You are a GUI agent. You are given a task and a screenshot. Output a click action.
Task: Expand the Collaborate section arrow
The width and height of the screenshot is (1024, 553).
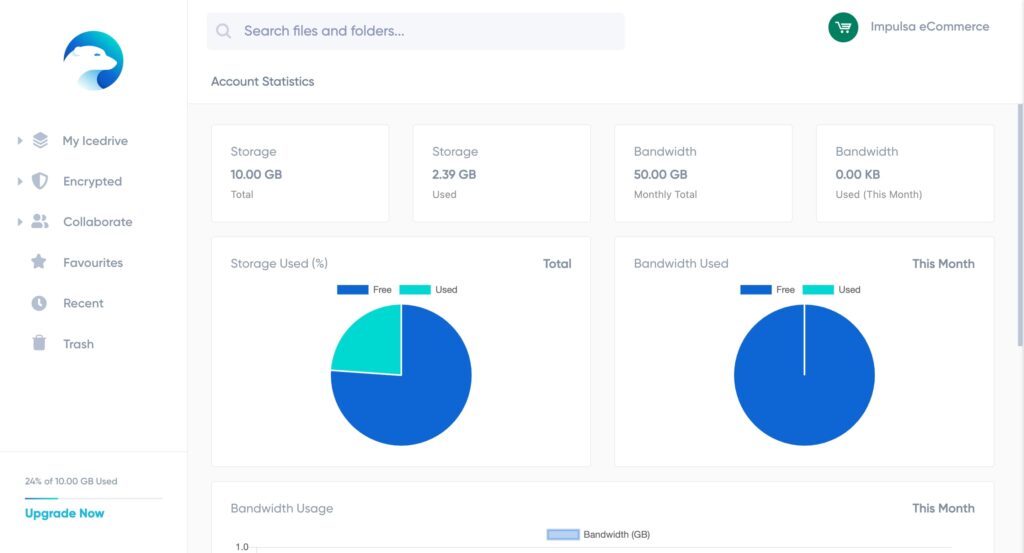[x=20, y=222]
